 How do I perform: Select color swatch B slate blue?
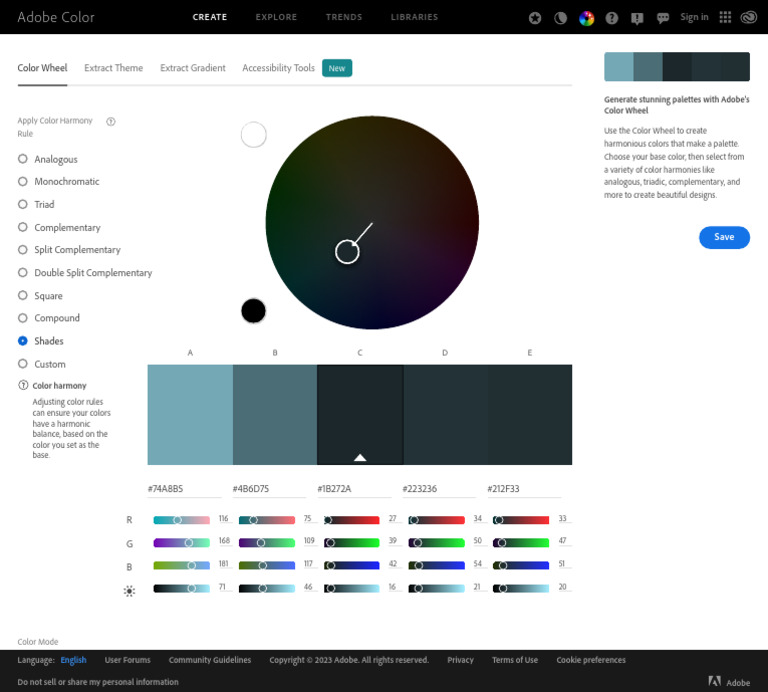click(x=275, y=415)
